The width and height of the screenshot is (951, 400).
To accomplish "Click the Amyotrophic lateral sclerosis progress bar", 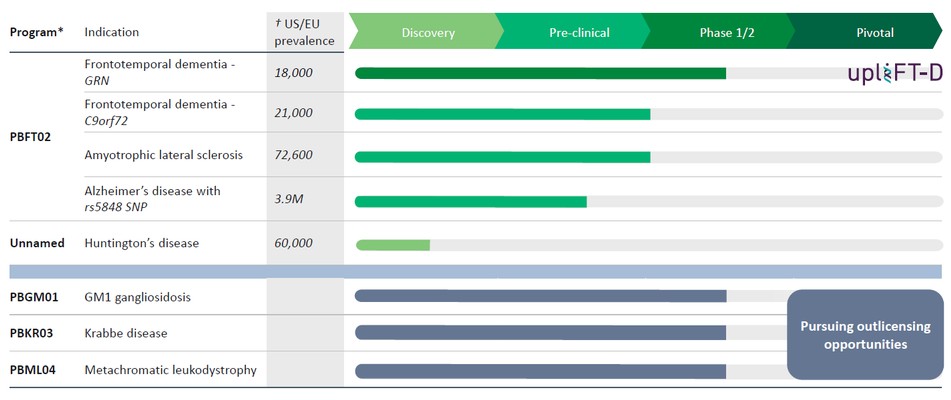I will click(x=502, y=157).
